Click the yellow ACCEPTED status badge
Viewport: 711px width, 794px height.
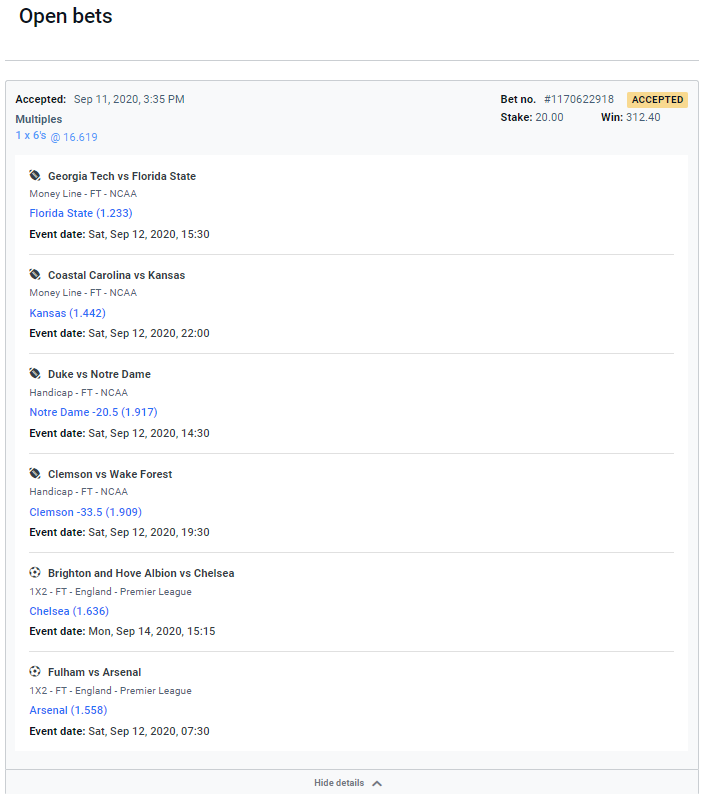pos(657,100)
